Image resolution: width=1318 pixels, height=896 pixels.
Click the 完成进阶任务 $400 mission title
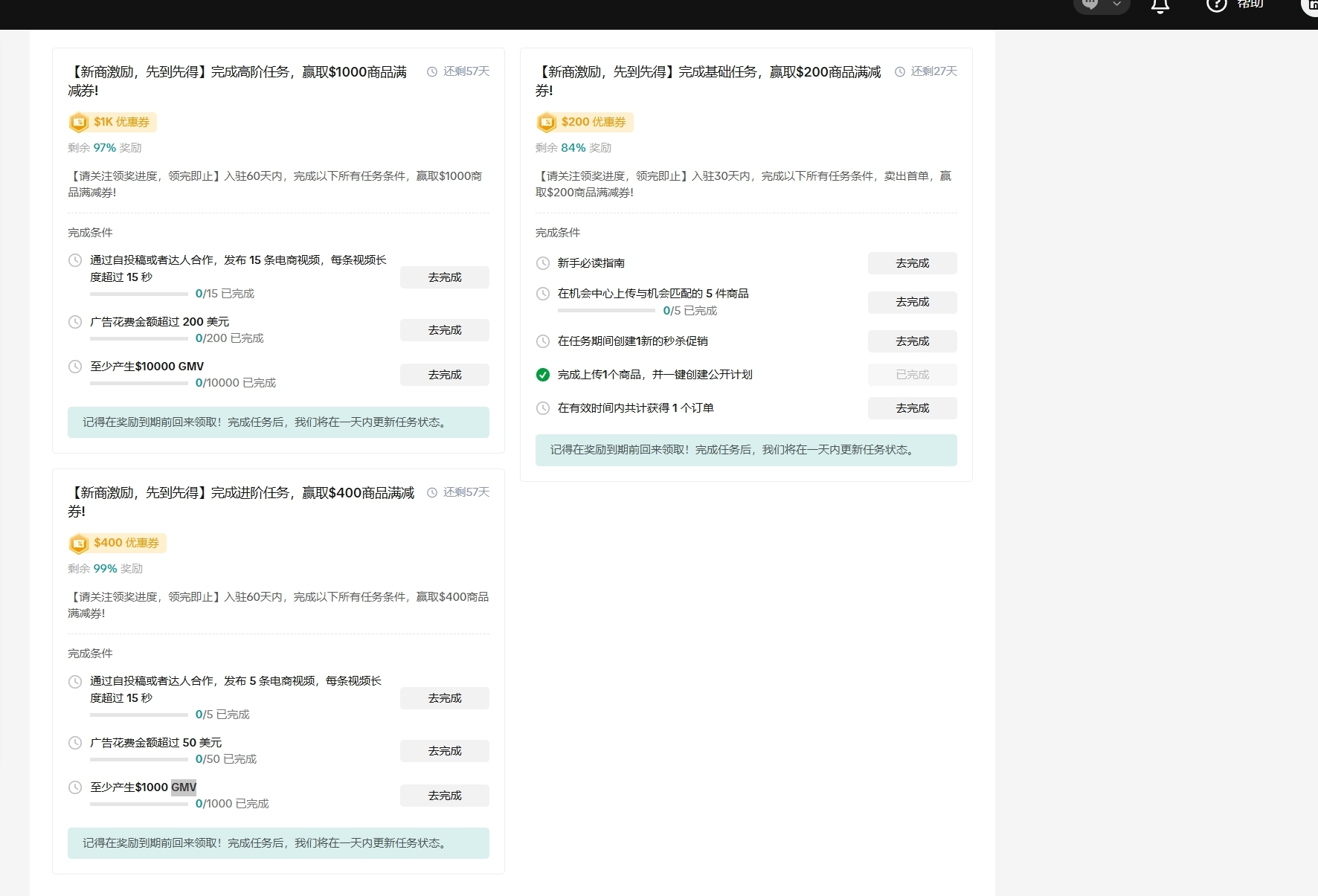pos(241,502)
